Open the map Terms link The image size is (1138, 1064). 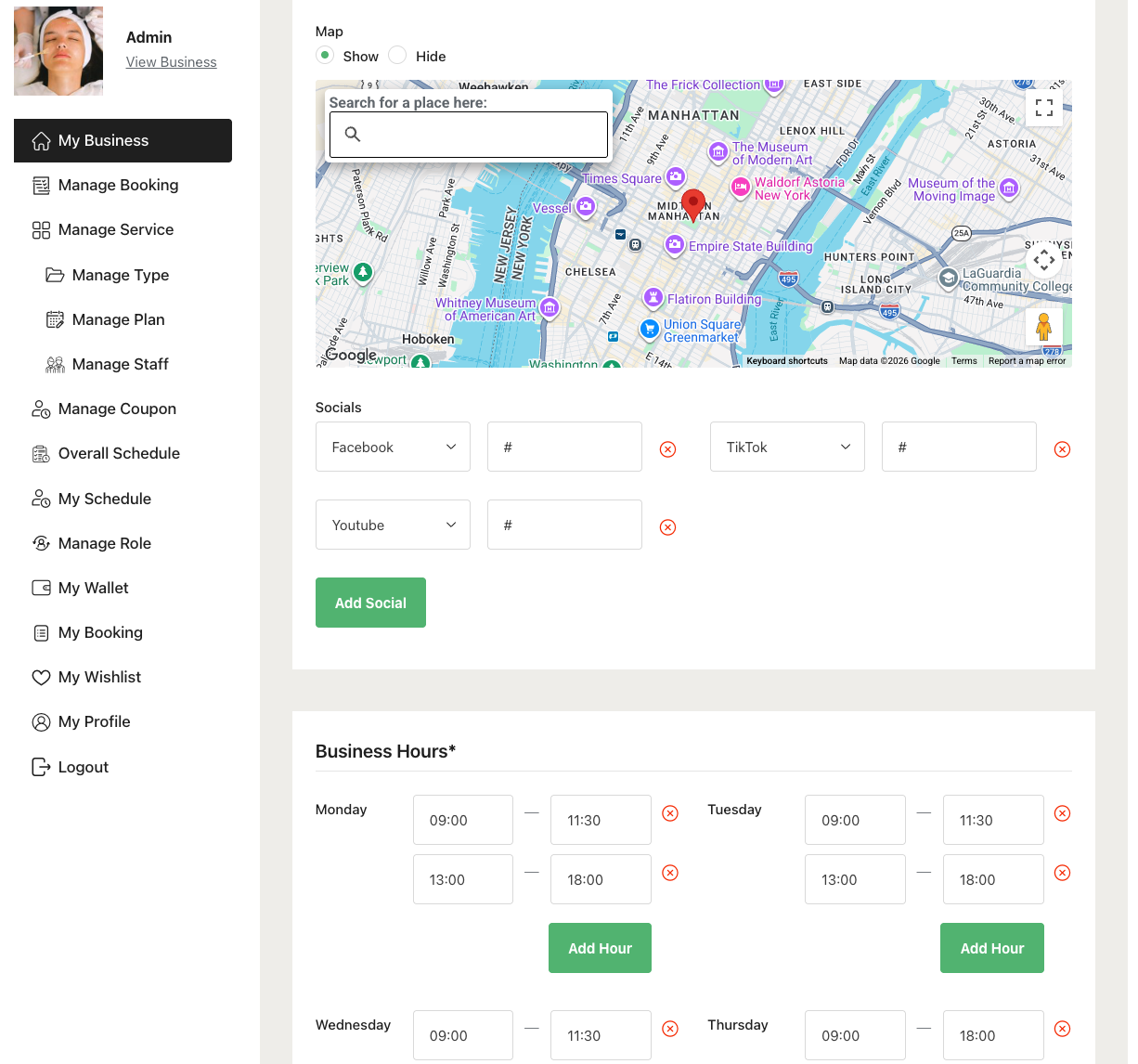[x=964, y=361]
